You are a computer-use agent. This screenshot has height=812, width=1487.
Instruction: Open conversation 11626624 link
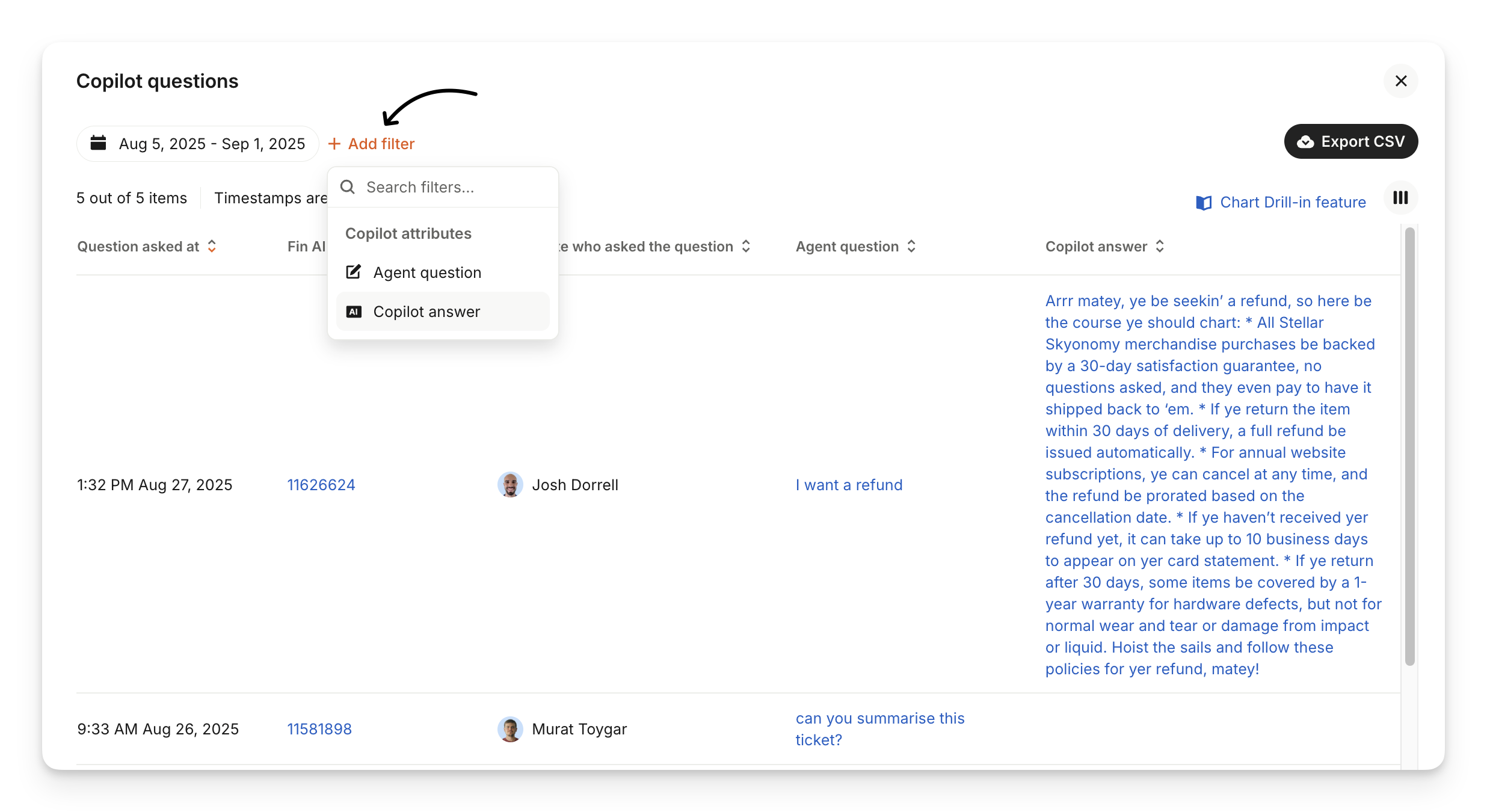pos(321,485)
